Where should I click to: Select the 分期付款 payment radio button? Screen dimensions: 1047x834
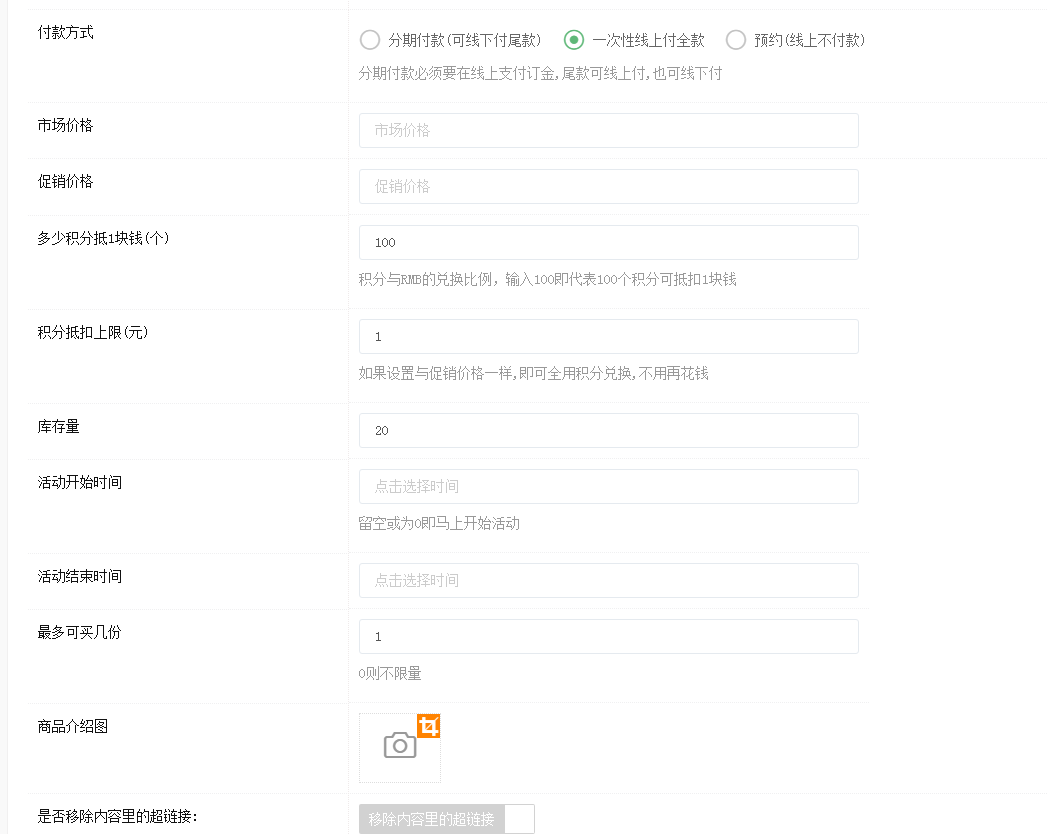370,40
